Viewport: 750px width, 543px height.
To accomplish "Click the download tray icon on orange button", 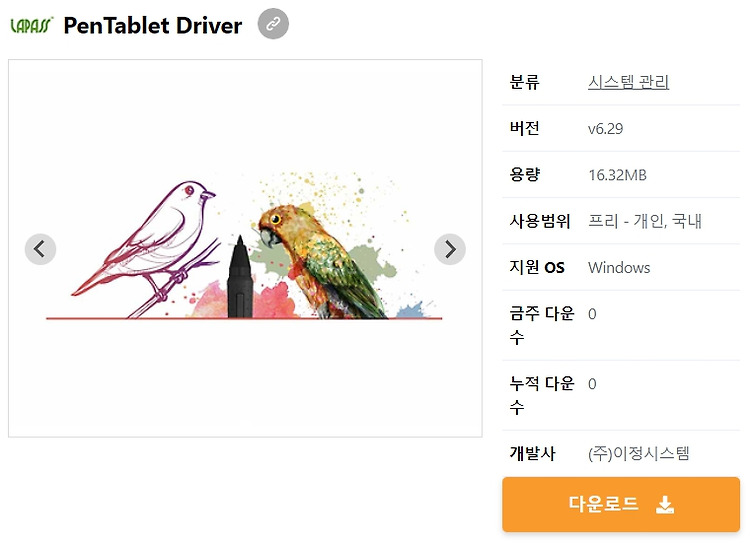I will (x=665, y=505).
